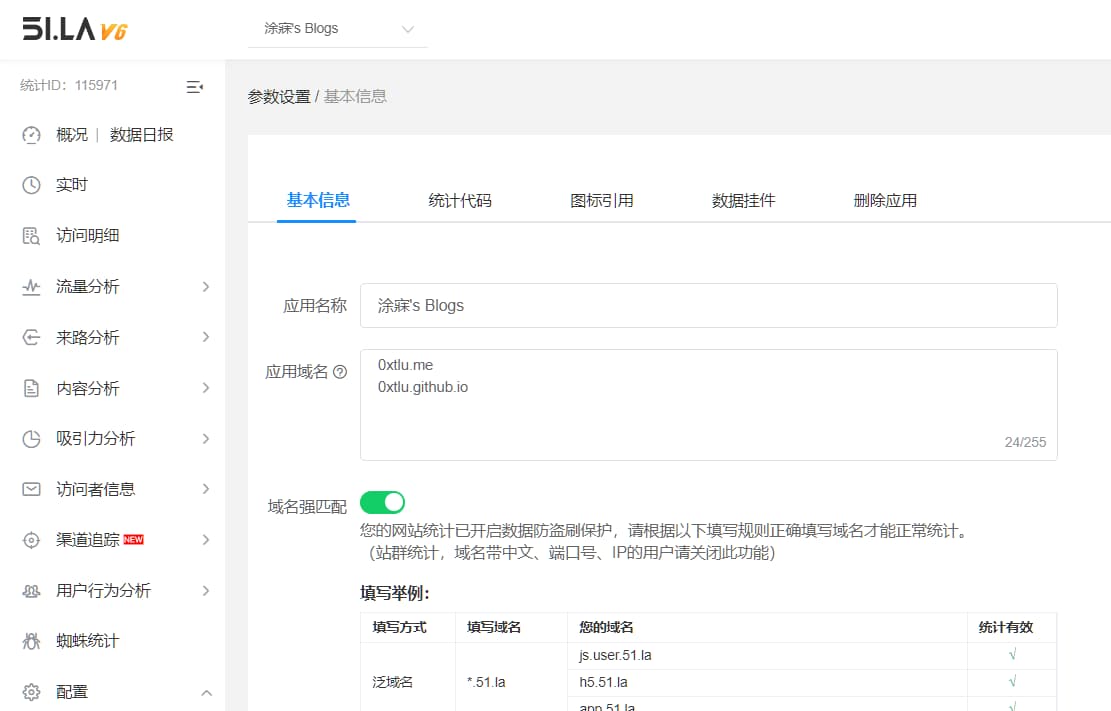This screenshot has height=711, width=1111.
Task: Click the pie chart icon beside 吸引力分析
Action: (x=31, y=439)
